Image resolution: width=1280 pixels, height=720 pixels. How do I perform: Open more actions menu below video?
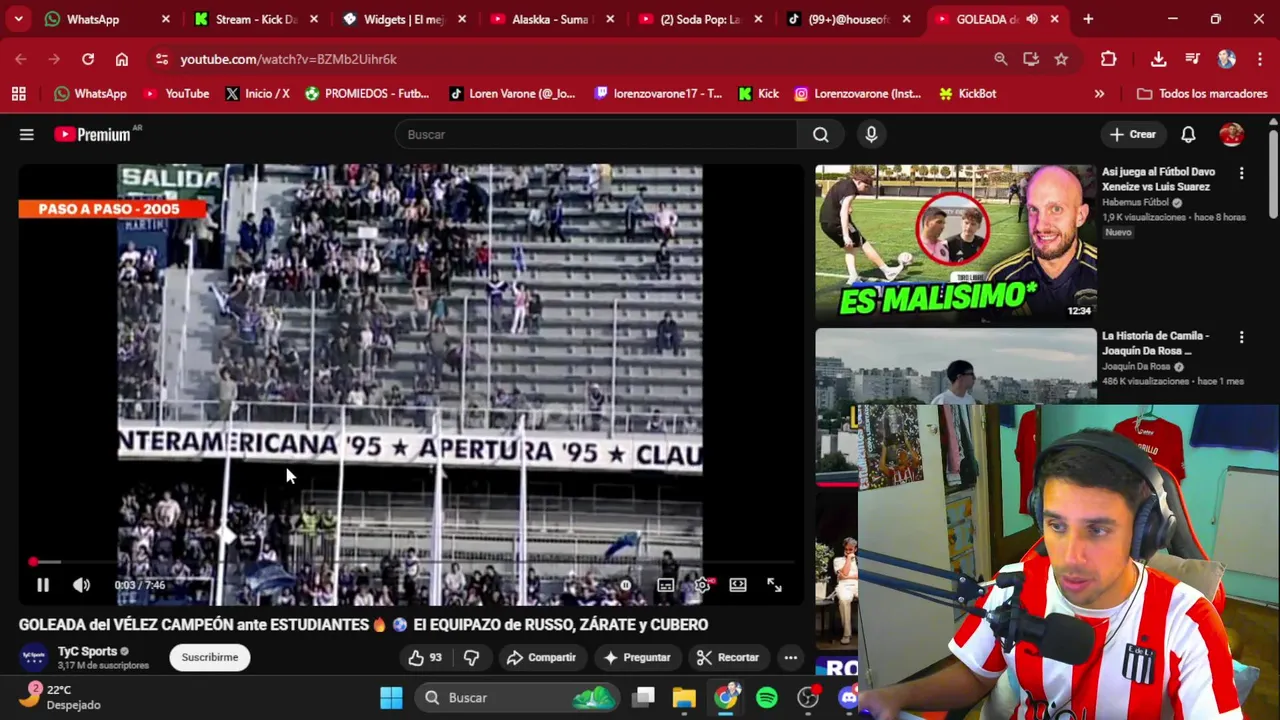pyautogui.click(x=791, y=657)
